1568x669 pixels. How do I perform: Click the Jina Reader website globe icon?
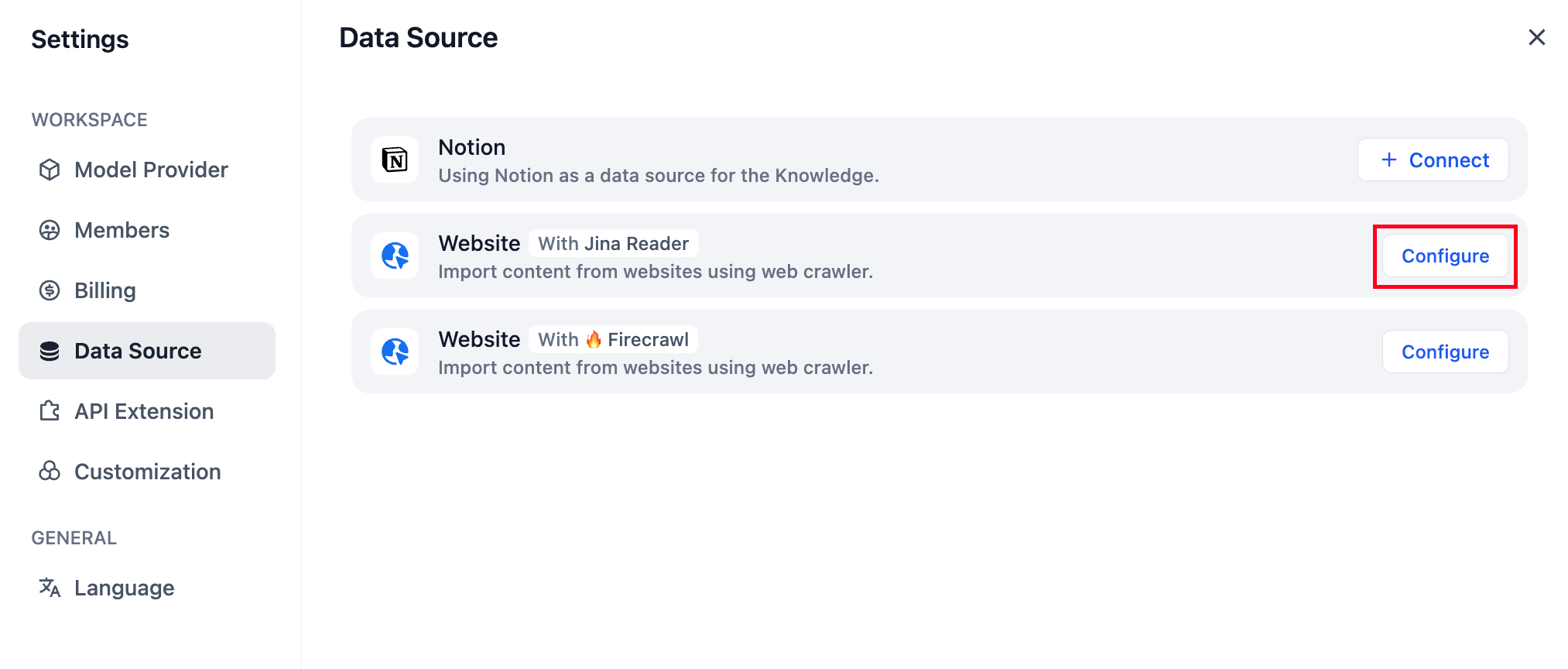[395, 256]
